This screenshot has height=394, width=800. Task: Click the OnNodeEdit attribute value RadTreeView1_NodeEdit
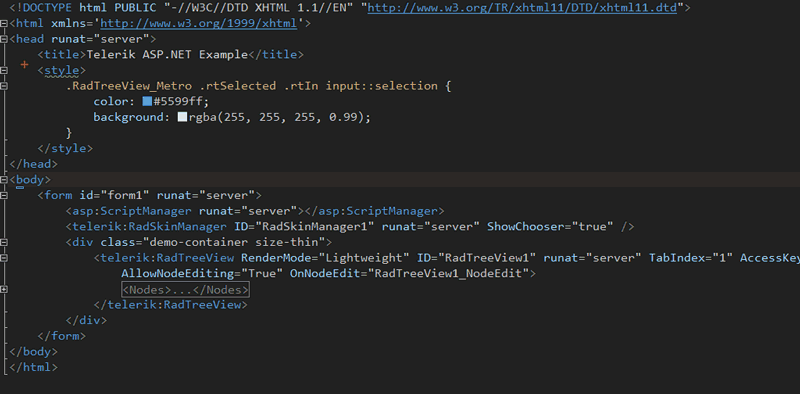448,274
